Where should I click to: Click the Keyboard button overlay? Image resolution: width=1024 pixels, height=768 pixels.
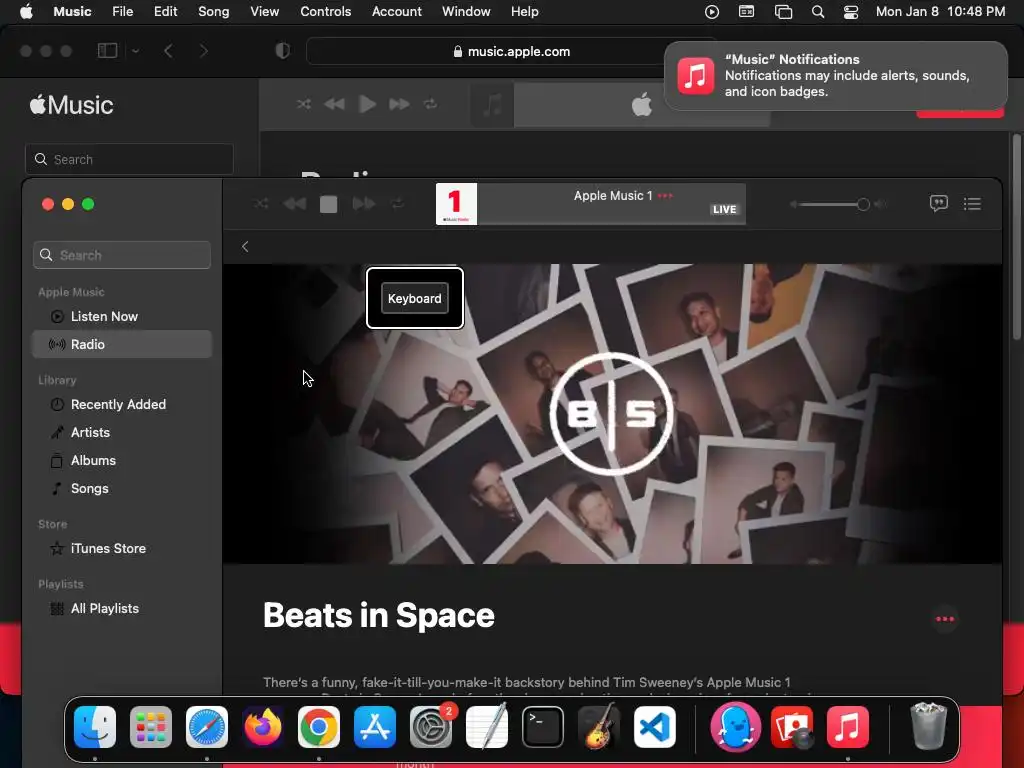[415, 298]
